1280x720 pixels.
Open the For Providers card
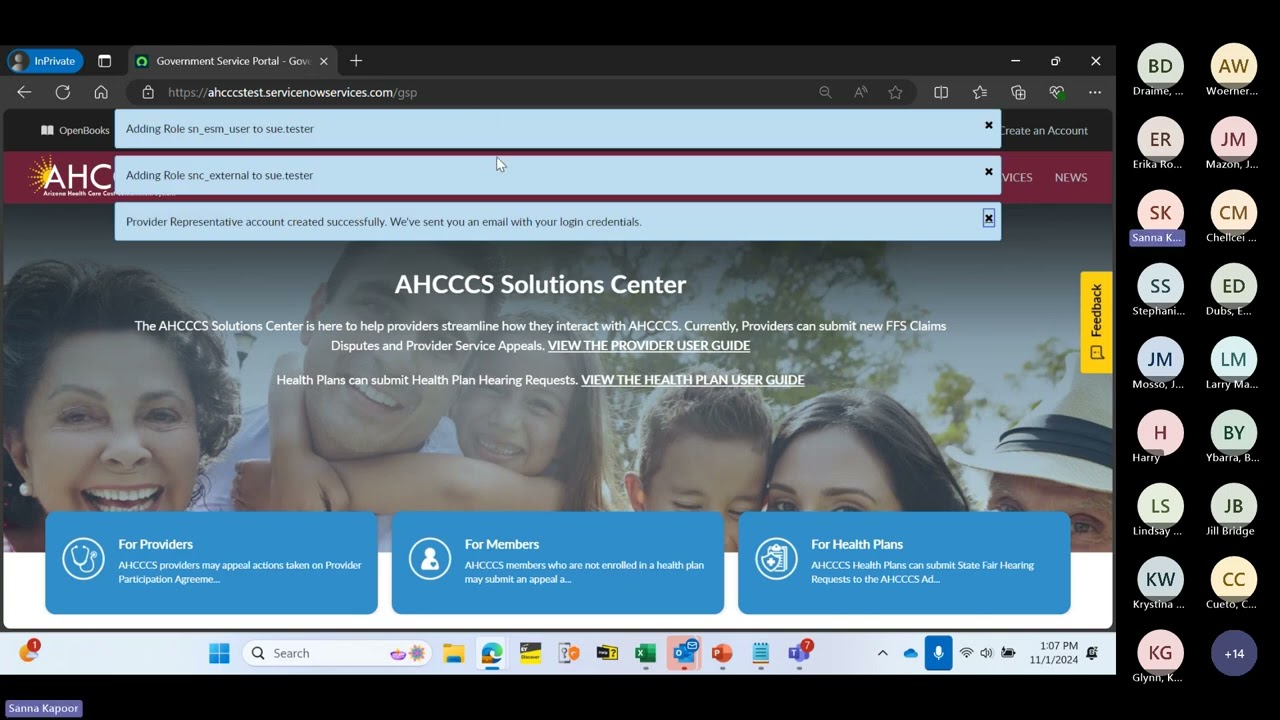pyautogui.click(x=211, y=563)
